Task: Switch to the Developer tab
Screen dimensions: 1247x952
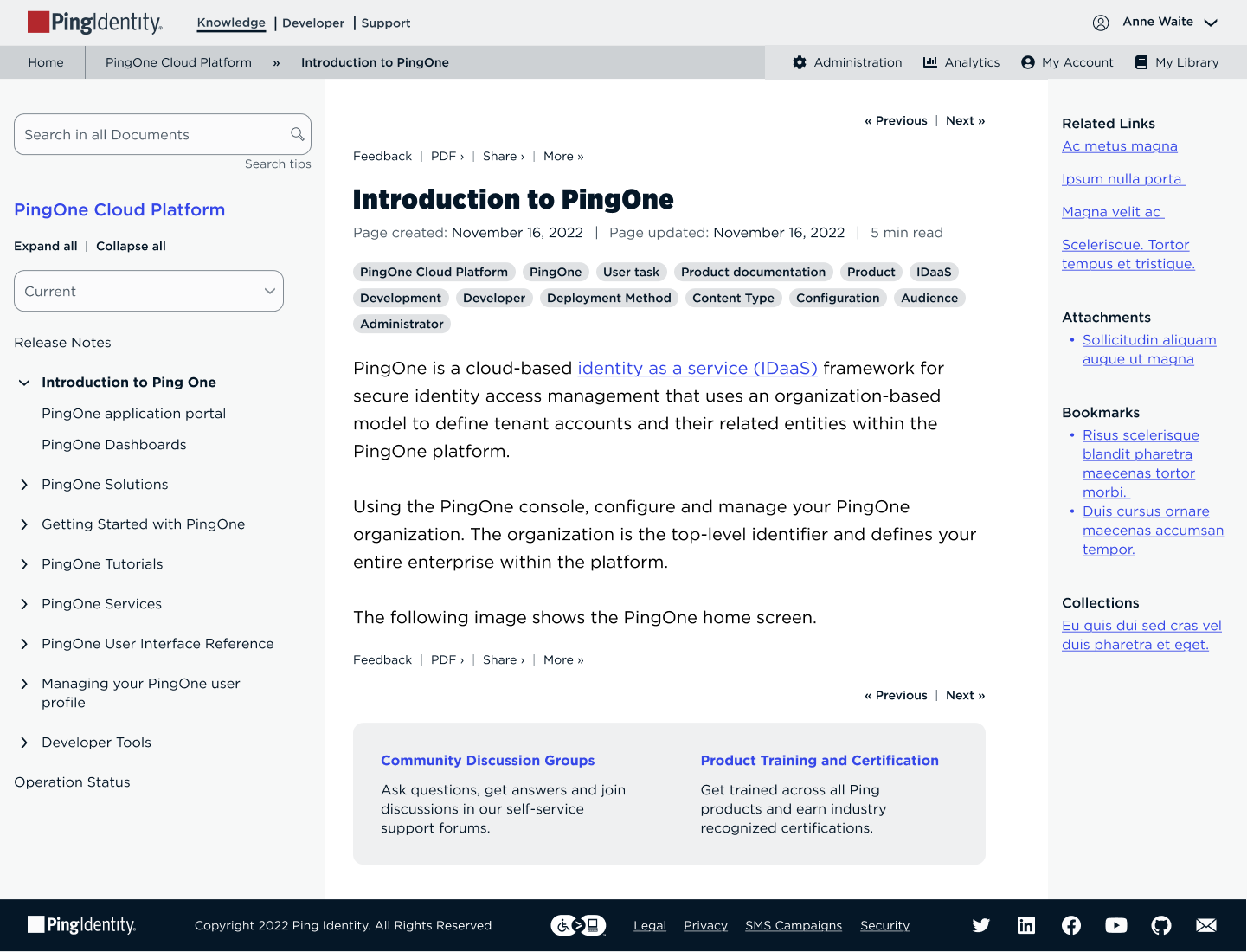Action: [313, 23]
